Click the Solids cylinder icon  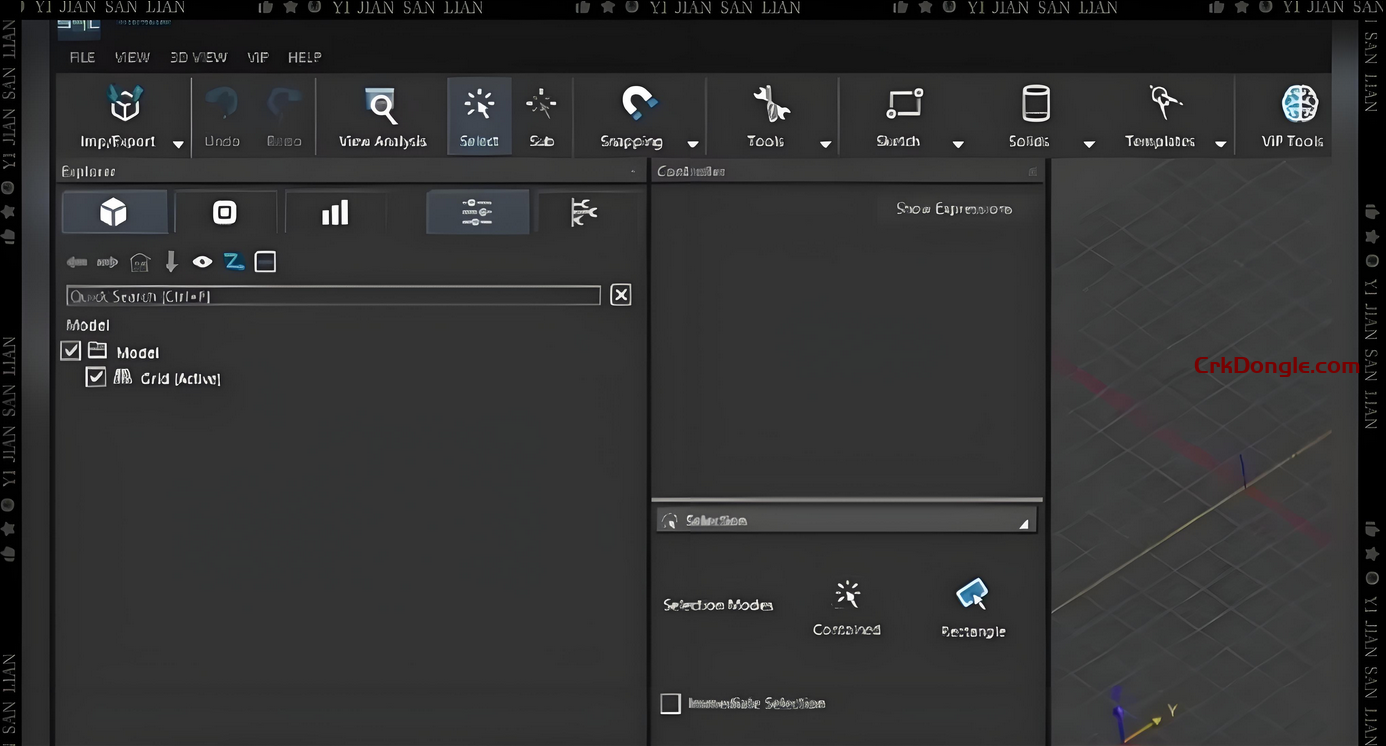[1035, 104]
